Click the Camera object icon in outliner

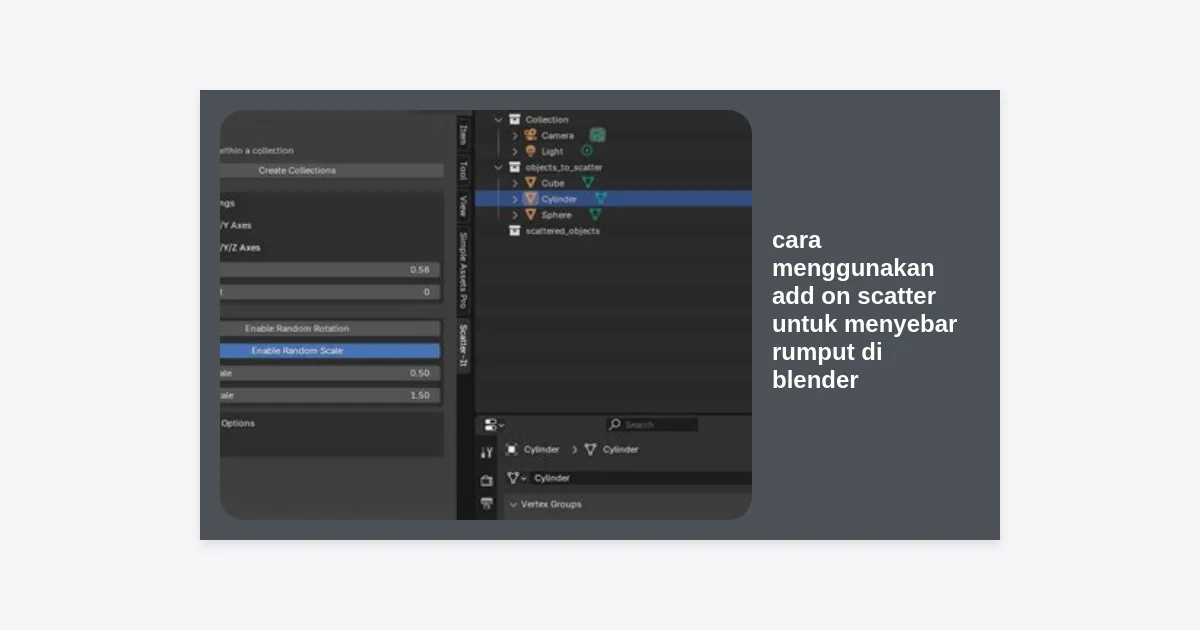[x=531, y=135]
